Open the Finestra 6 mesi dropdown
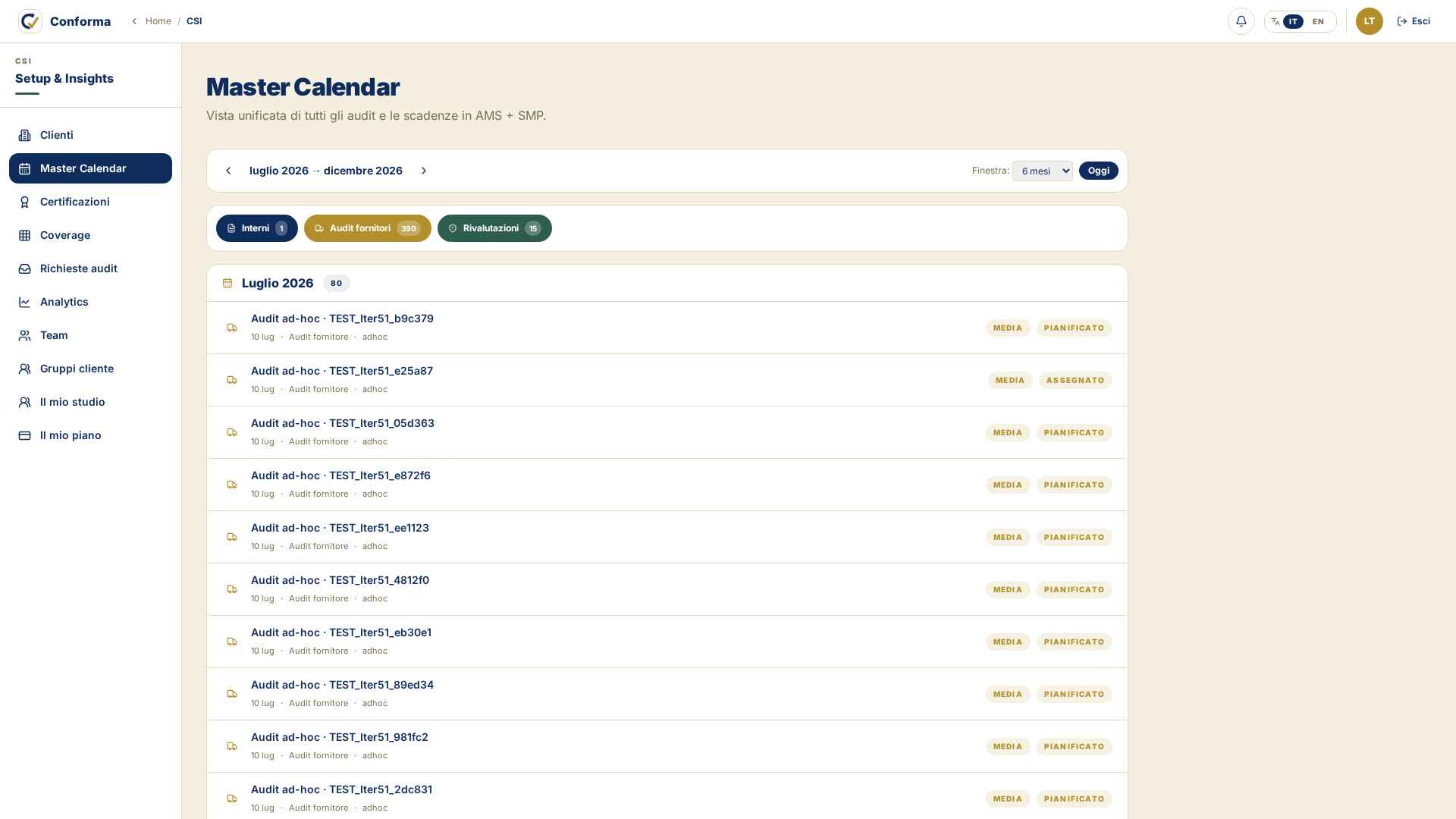Screen dimensions: 1456x819 click(1043, 171)
